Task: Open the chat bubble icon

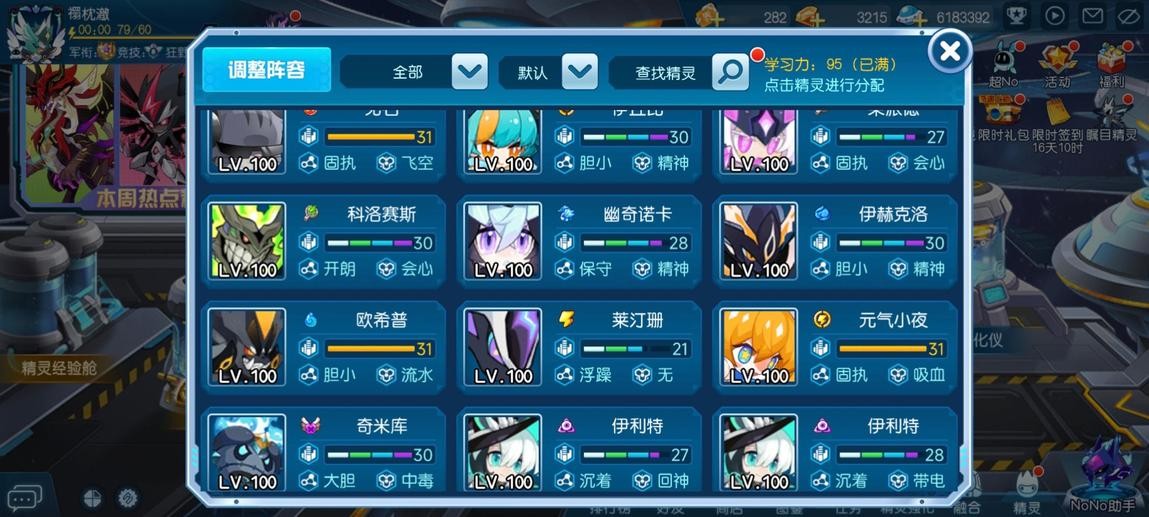Action: (x=24, y=499)
